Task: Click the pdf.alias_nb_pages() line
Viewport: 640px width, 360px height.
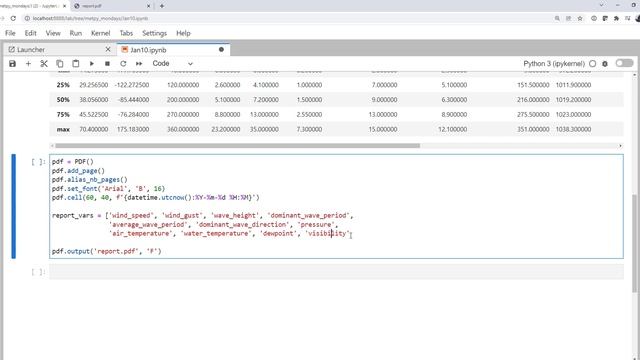Action: point(90,180)
